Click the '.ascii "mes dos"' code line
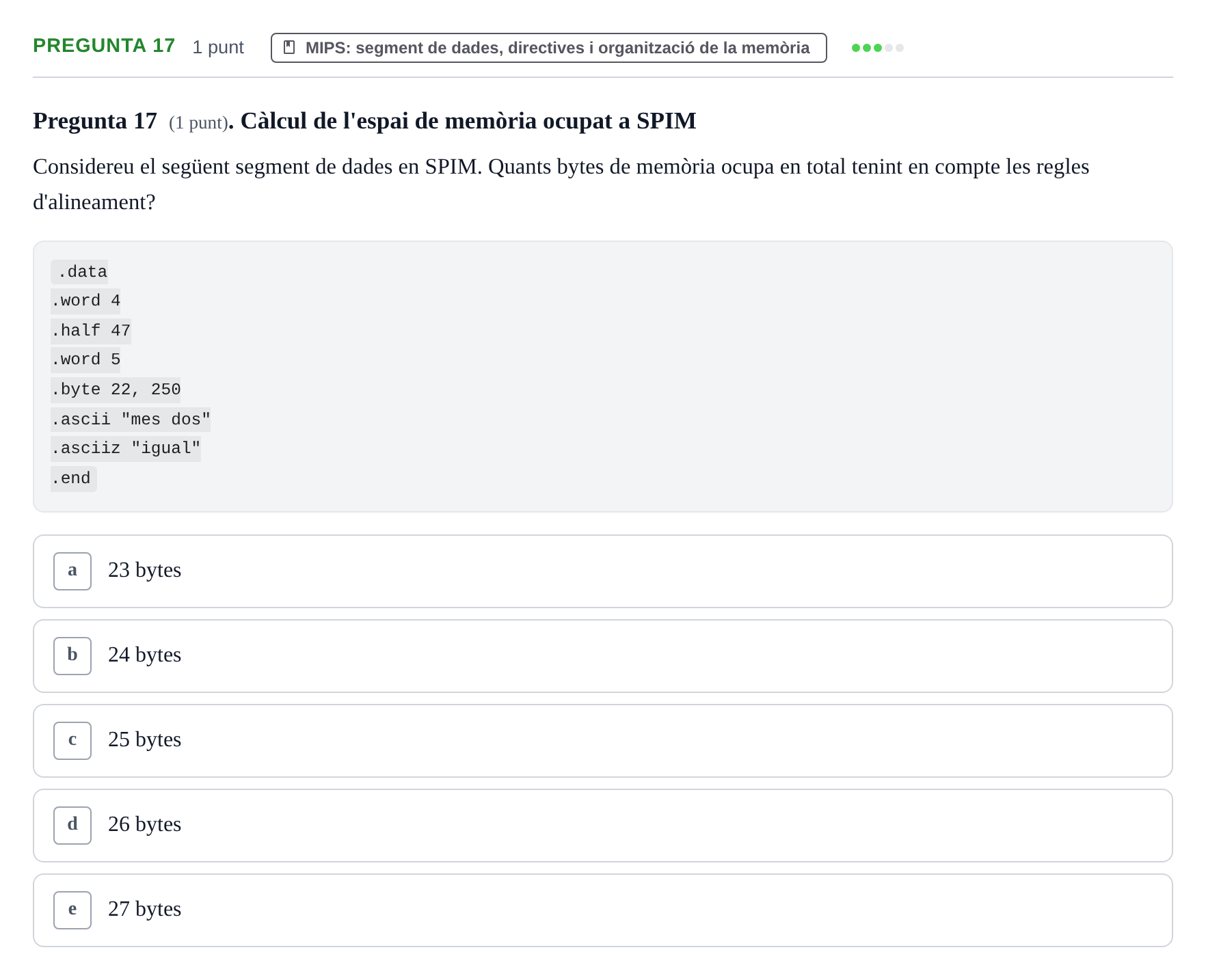This screenshot has height=980, width=1206. (131, 420)
